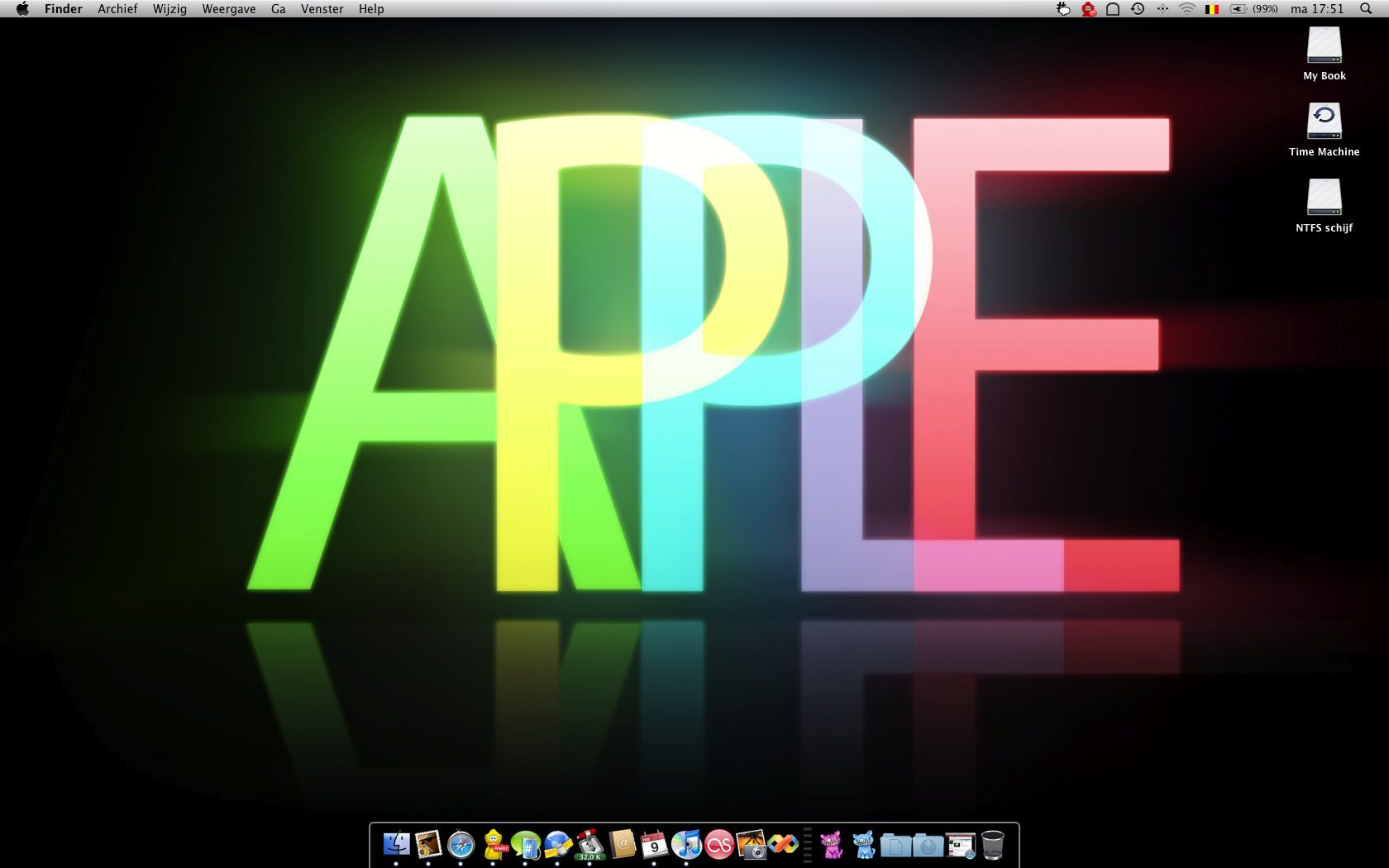Click the Dock separator bar
This screenshot has width=1389, height=868.
[808, 845]
